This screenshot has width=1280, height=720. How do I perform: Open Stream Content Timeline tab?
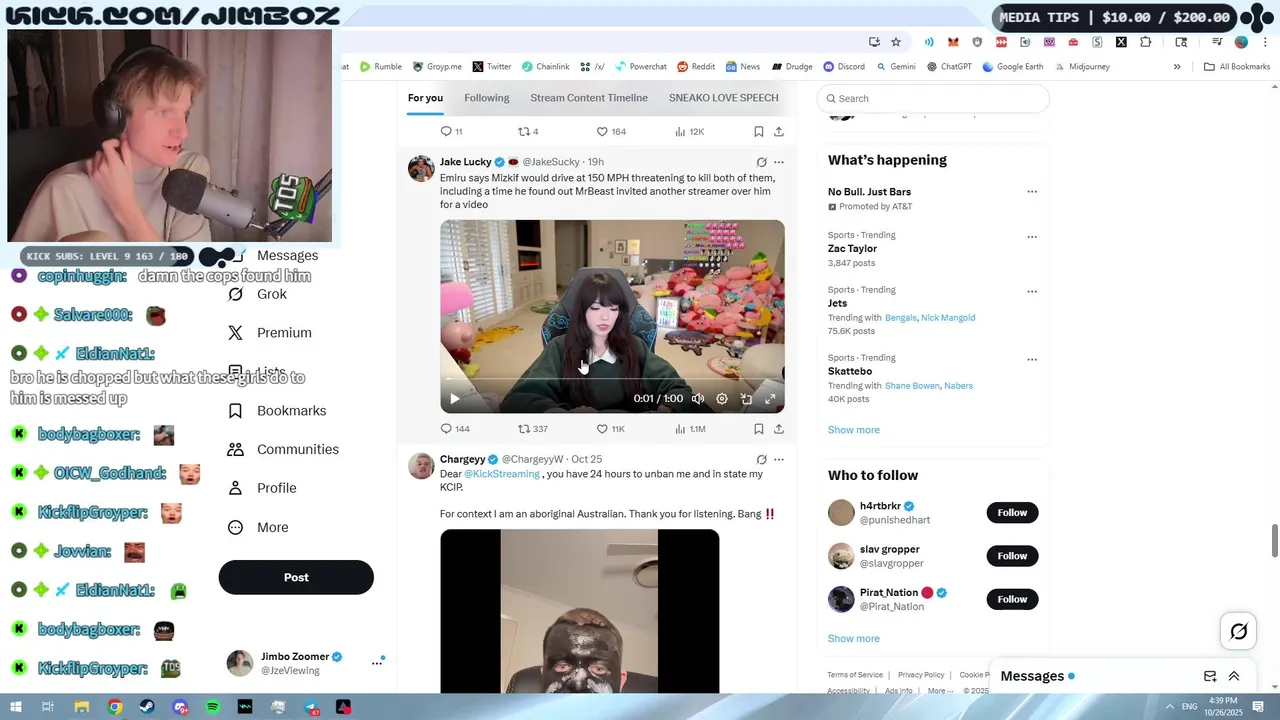pos(589,98)
